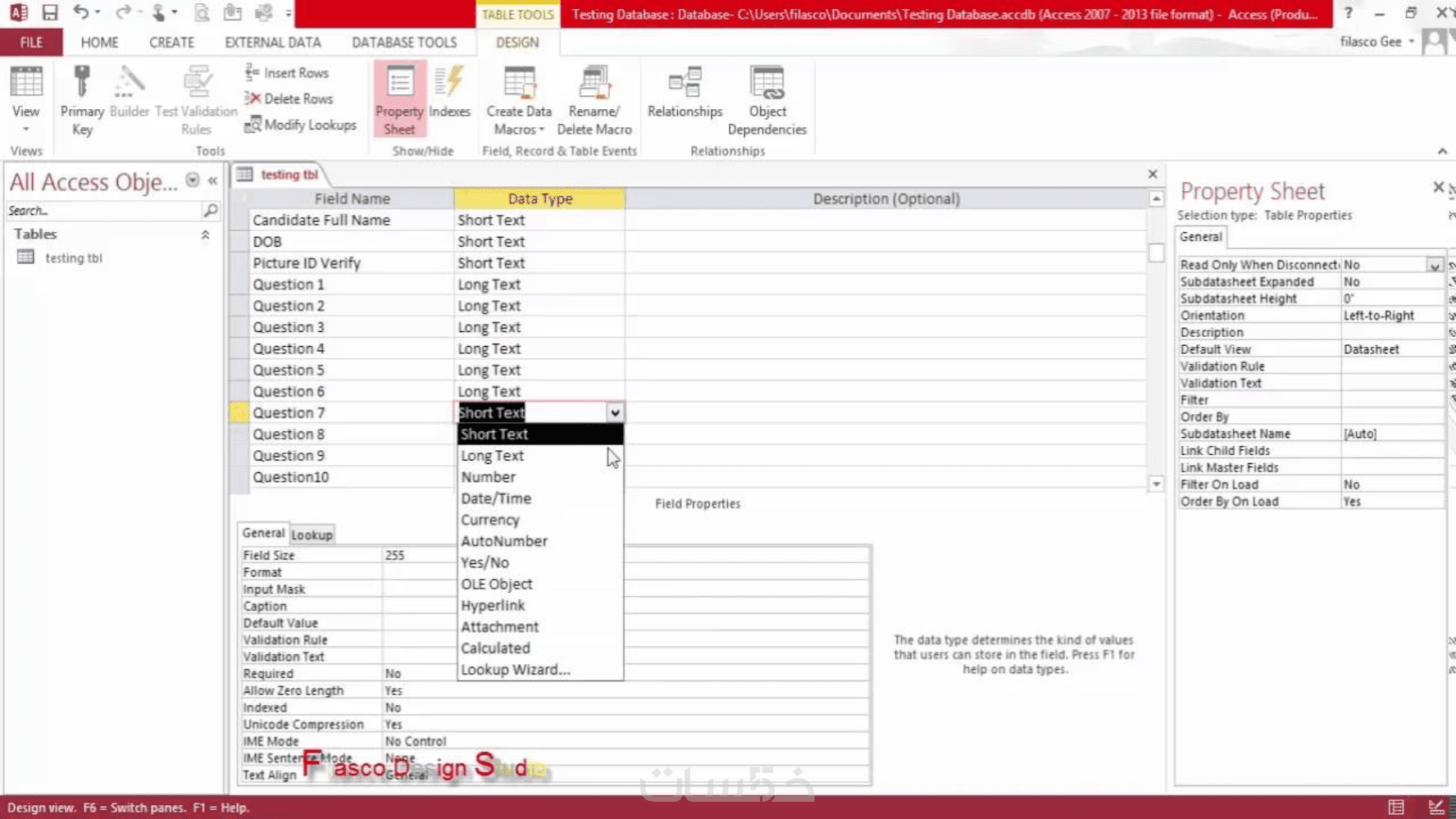Click the Save icon in quick access toolbar
The width and height of the screenshot is (1456, 819).
point(50,12)
